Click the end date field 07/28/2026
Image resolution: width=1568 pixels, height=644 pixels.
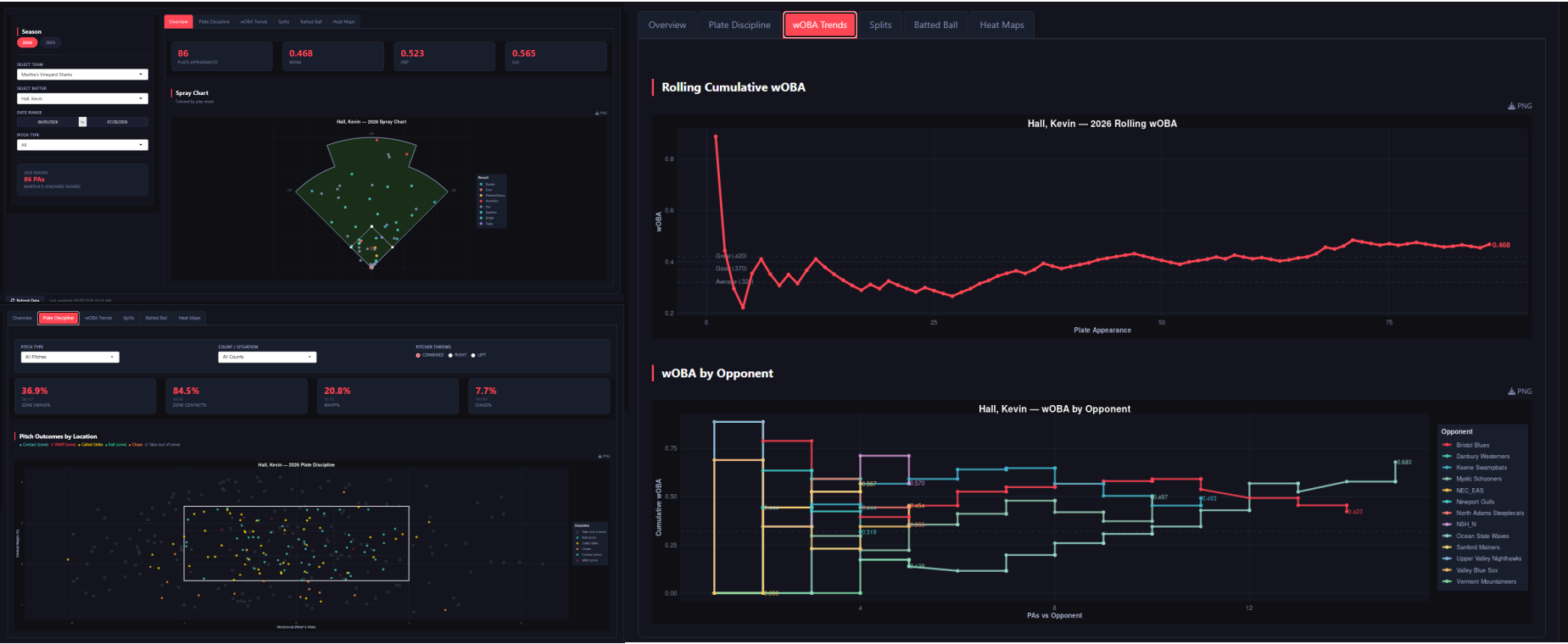coord(117,122)
